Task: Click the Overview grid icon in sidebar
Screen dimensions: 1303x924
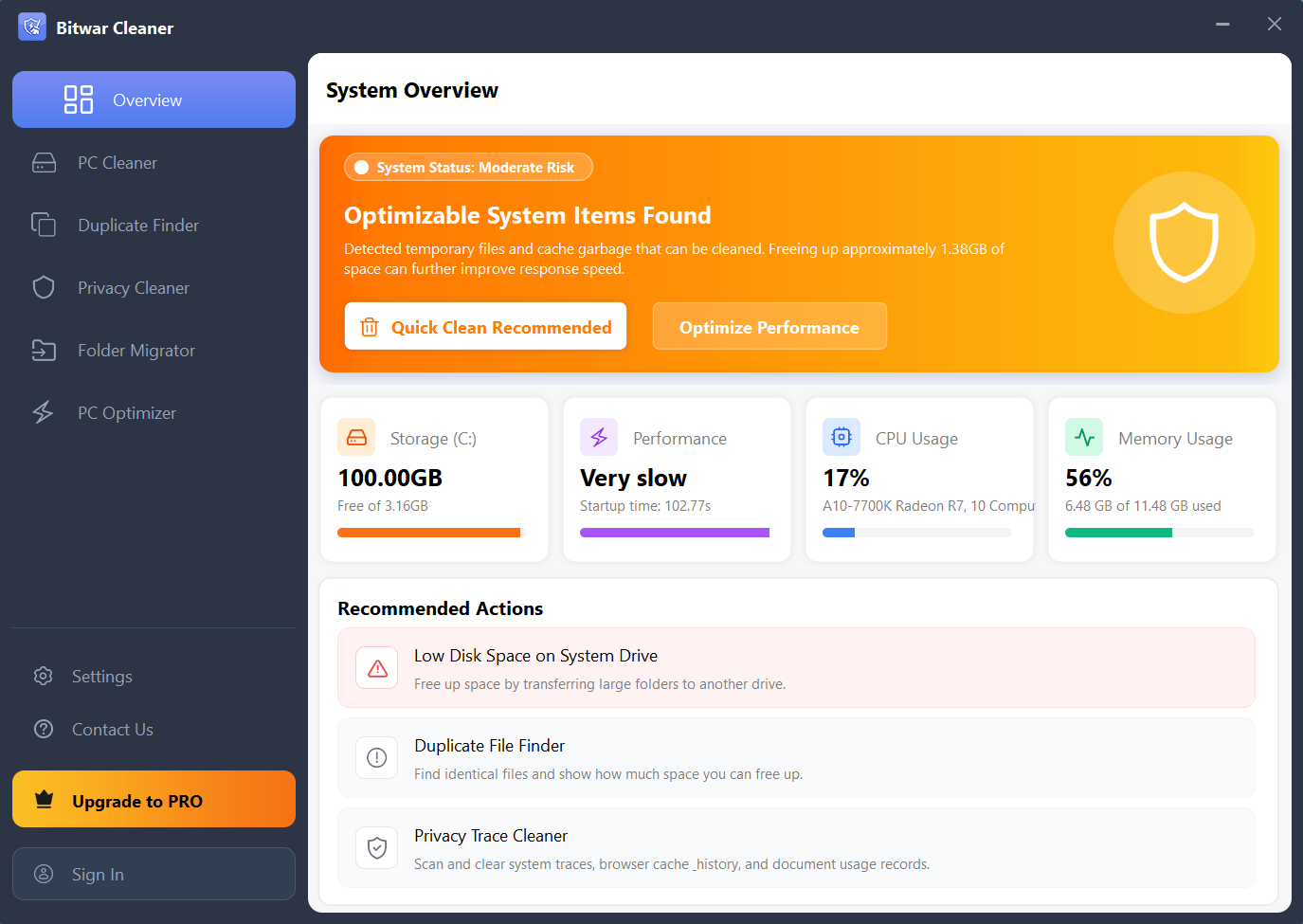Action: (78, 100)
